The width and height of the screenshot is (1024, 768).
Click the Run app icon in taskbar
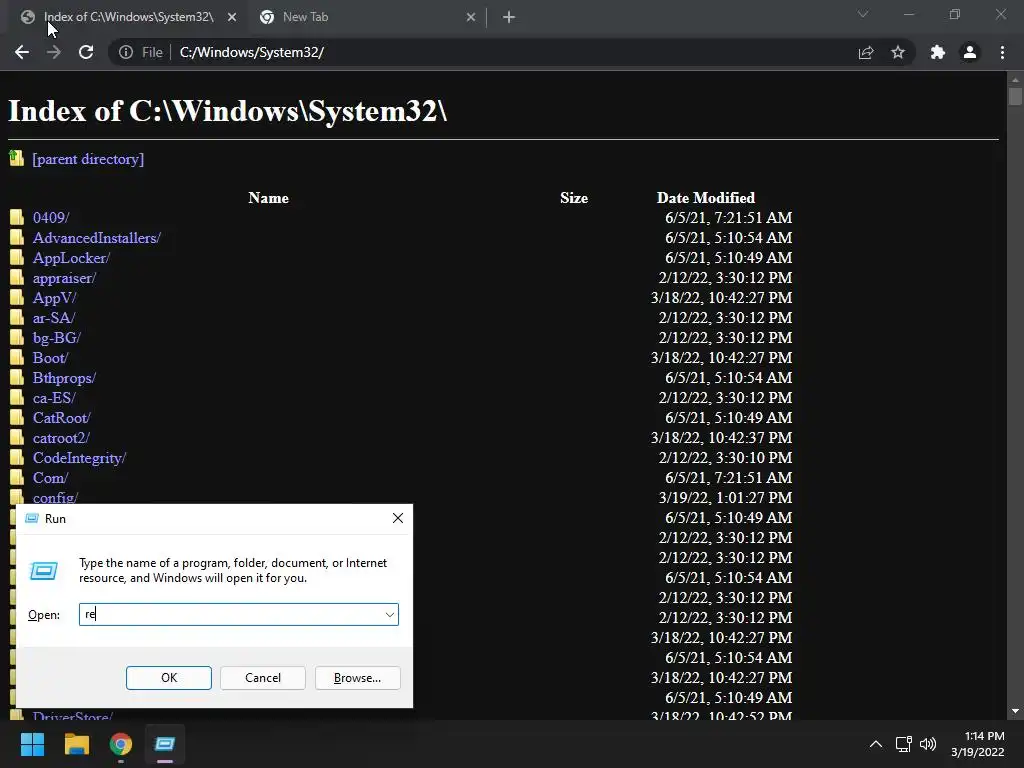(x=165, y=744)
